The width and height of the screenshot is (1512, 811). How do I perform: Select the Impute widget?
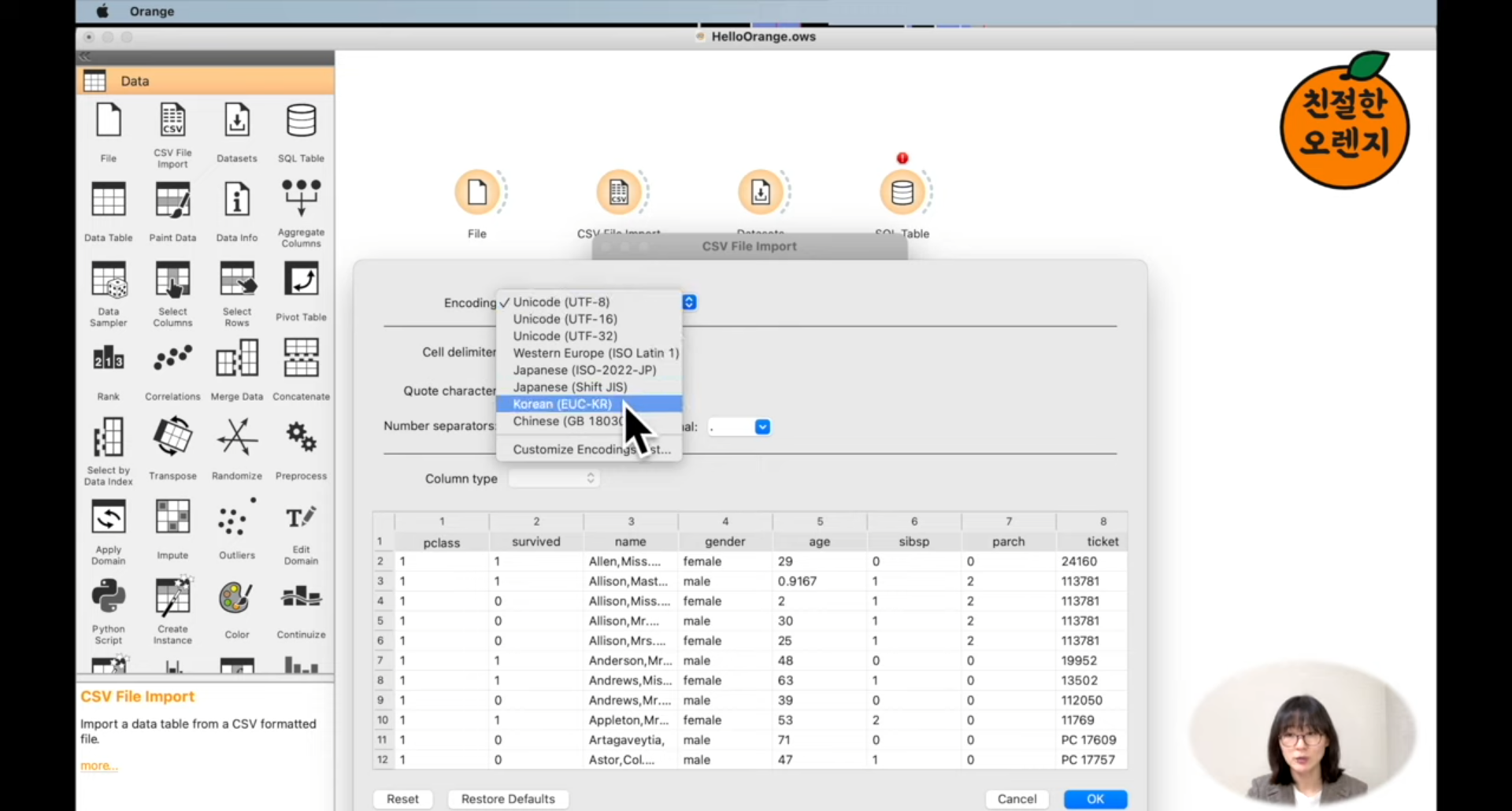172,530
